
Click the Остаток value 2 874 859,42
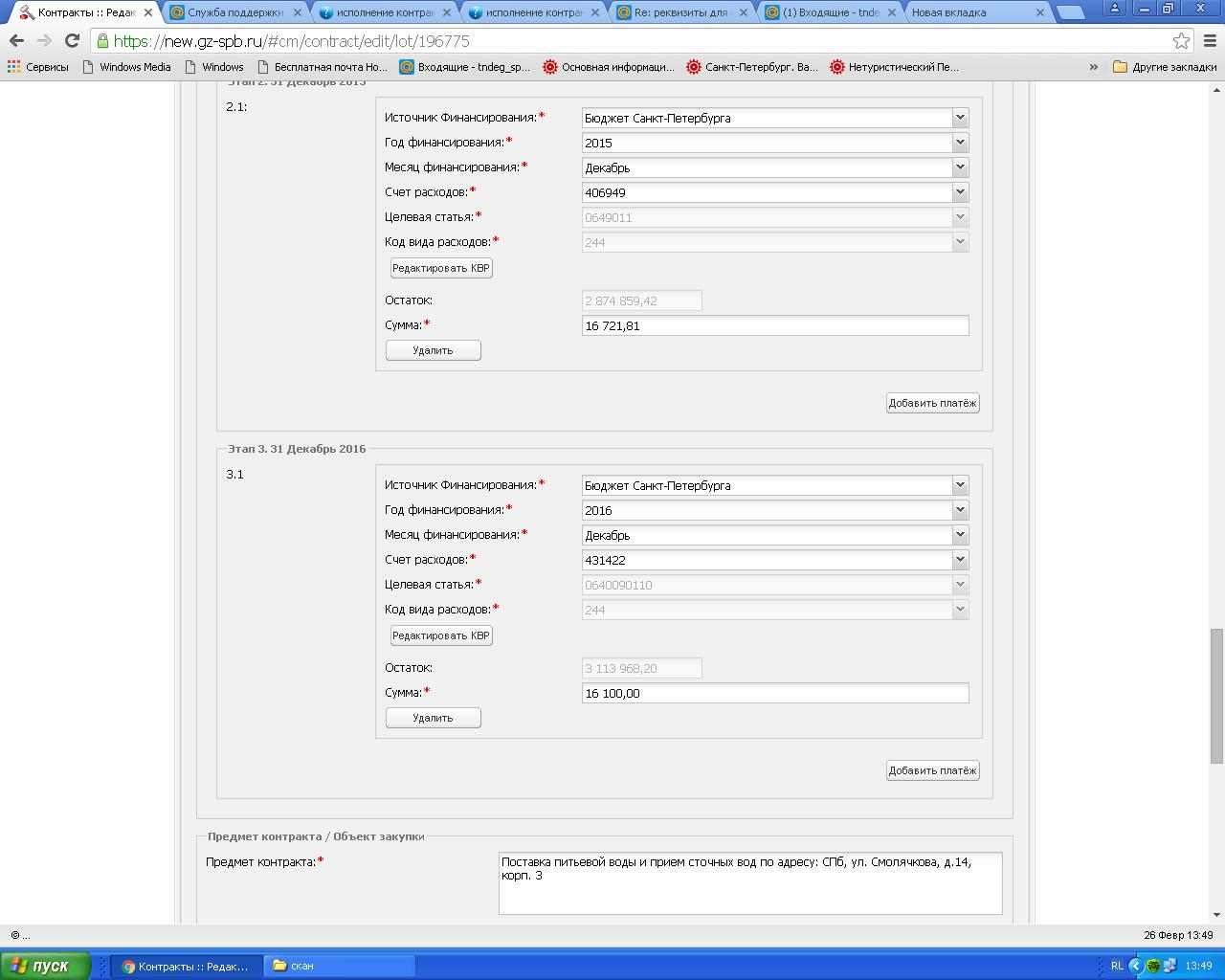pyautogui.click(x=641, y=301)
